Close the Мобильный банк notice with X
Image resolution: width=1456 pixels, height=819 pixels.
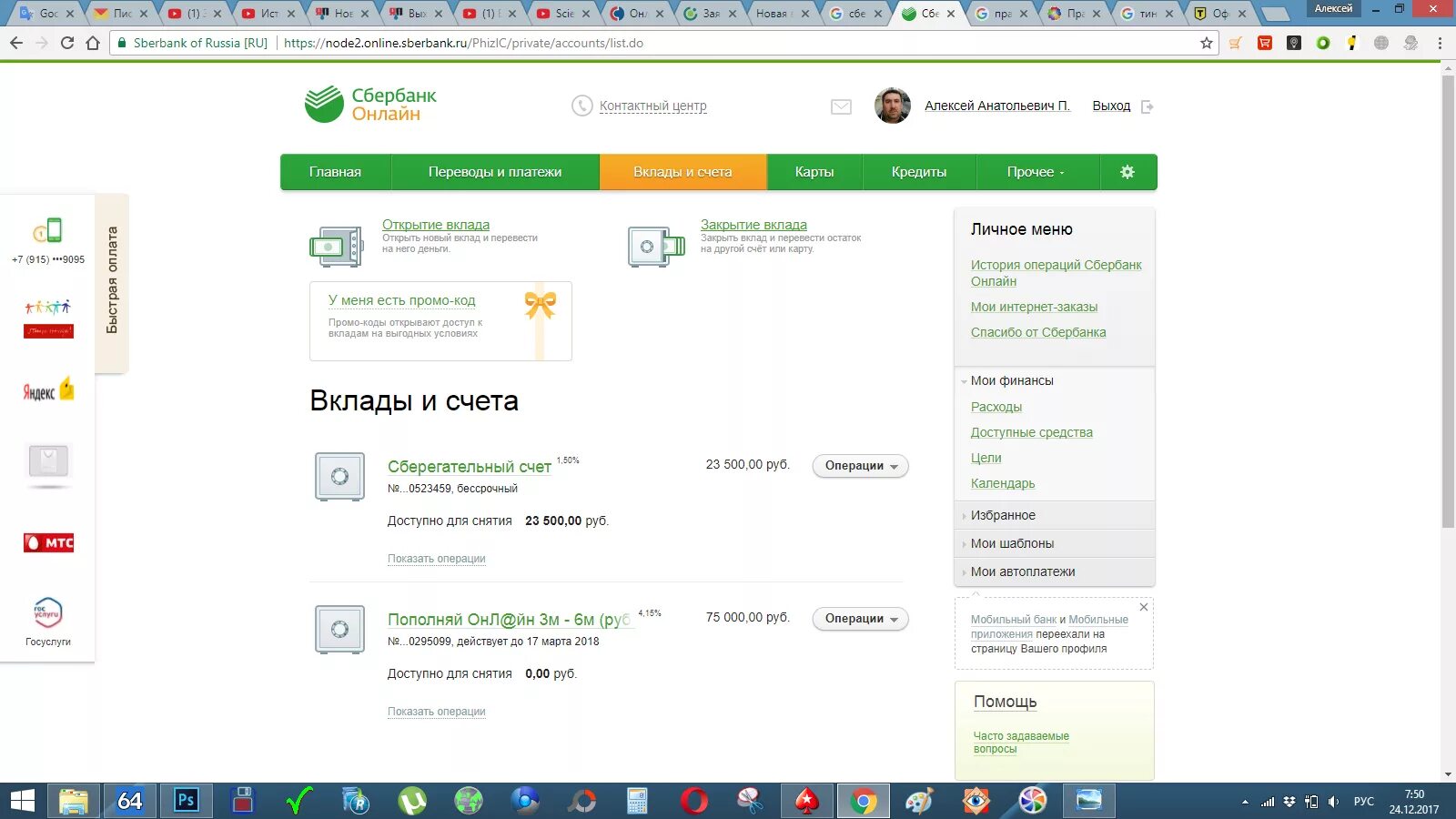[1144, 607]
